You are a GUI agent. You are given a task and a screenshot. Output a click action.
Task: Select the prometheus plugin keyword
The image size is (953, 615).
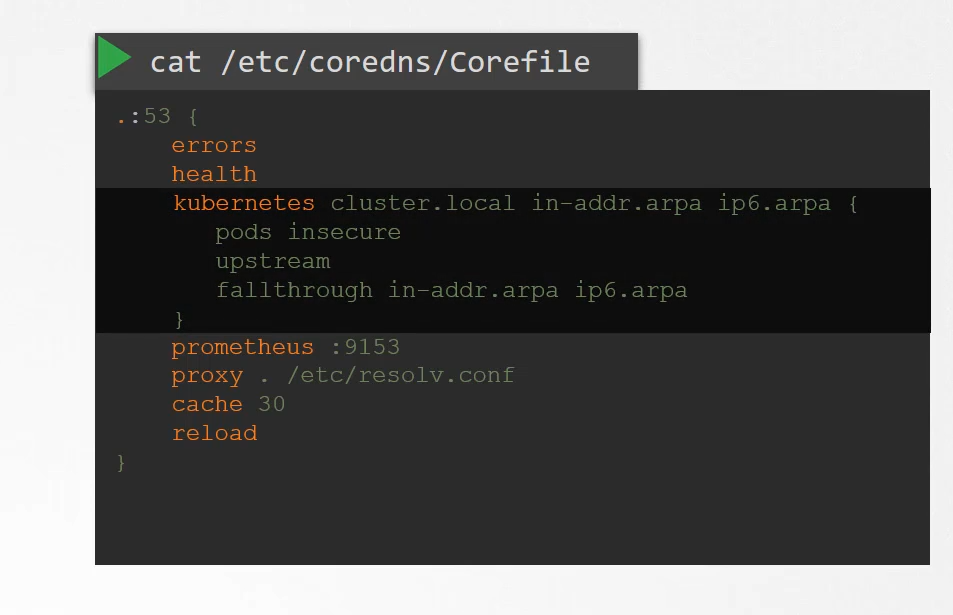point(243,348)
